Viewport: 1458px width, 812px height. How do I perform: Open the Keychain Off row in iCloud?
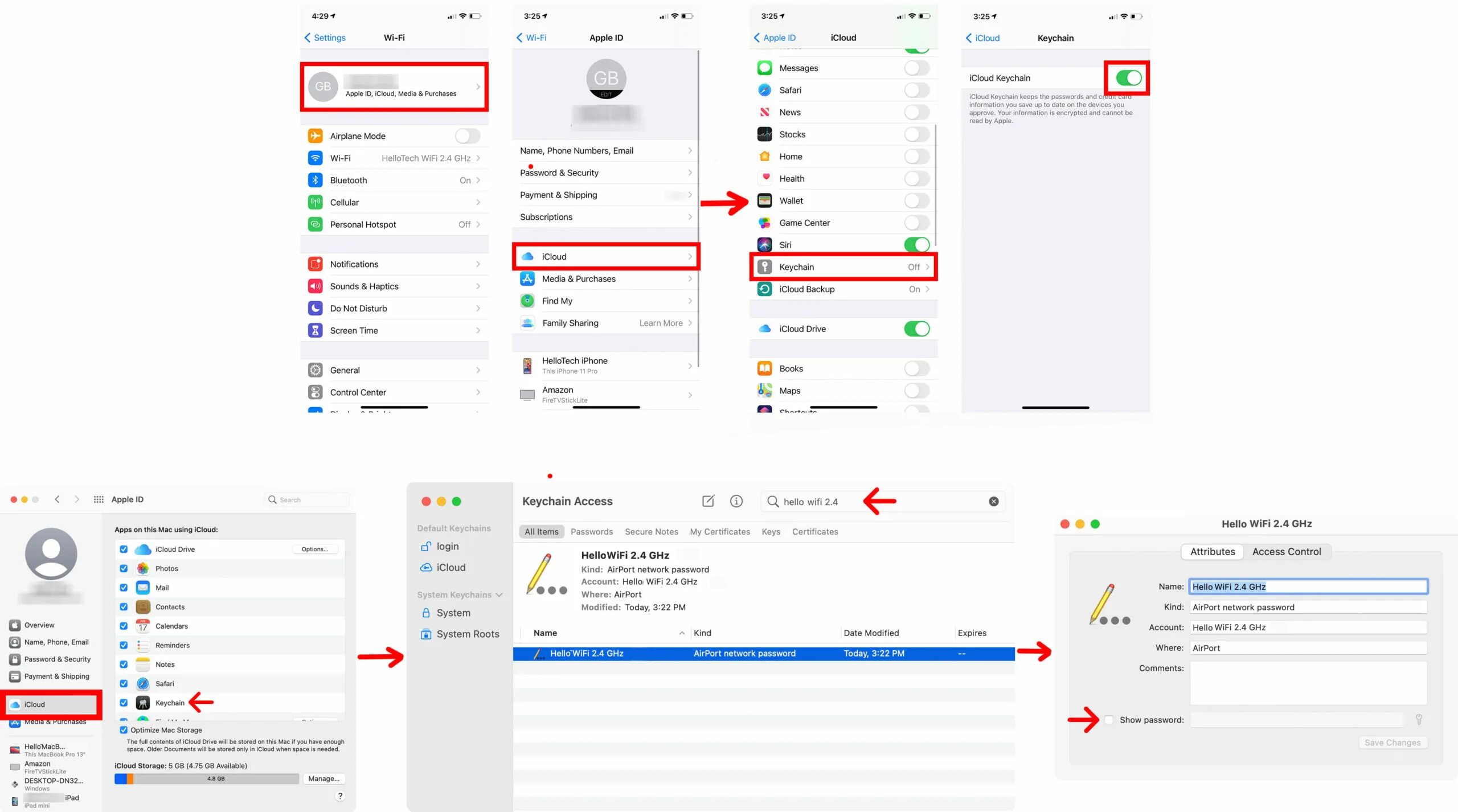click(843, 267)
